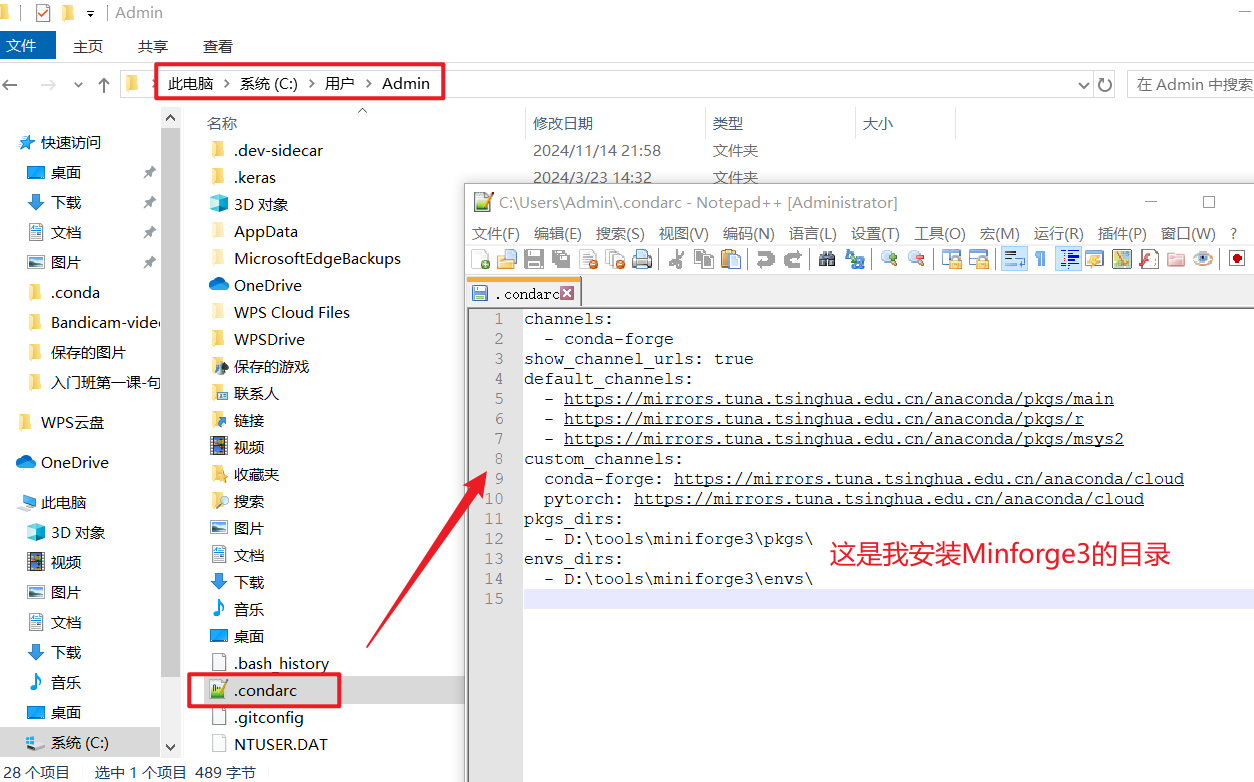Click the tsinghua anaconda/pkgs/main URL link

click(x=838, y=399)
